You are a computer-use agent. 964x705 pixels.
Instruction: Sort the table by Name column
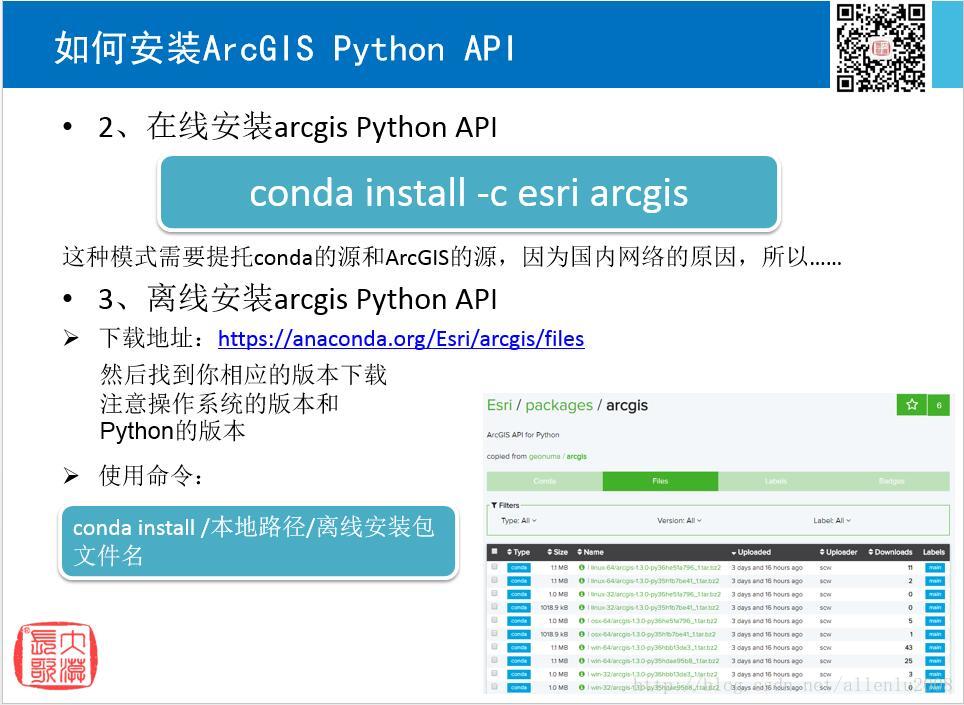pyautogui.click(x=591, y=552)
